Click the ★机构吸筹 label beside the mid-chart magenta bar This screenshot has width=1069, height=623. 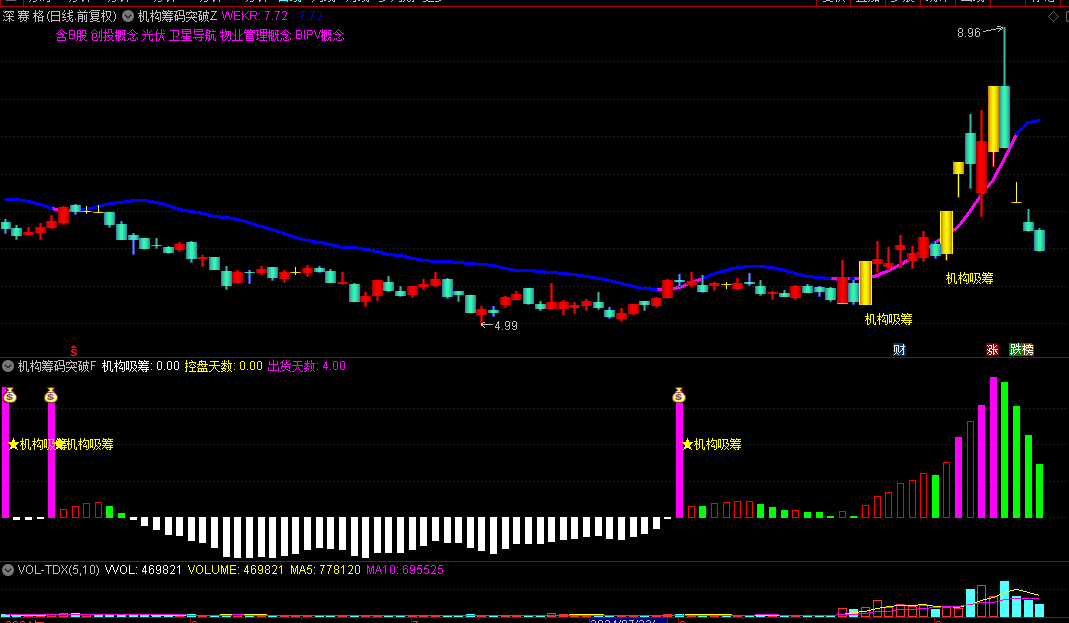click(712, 444)
